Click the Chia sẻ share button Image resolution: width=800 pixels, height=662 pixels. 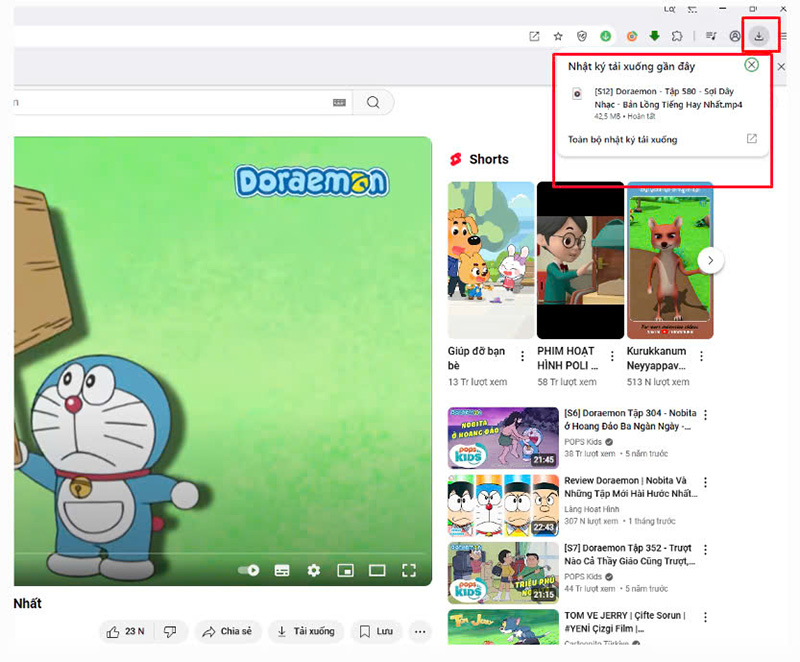[228, 631]
